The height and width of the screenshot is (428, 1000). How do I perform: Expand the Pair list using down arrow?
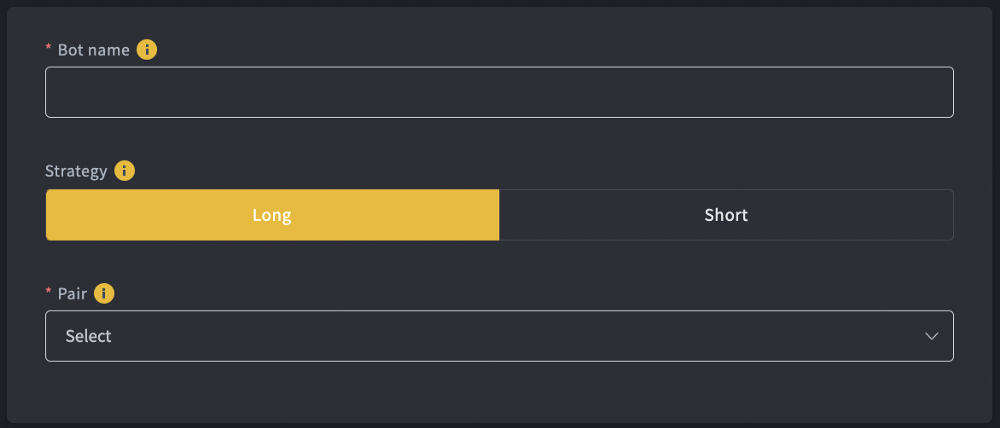[x=931, y=336]
